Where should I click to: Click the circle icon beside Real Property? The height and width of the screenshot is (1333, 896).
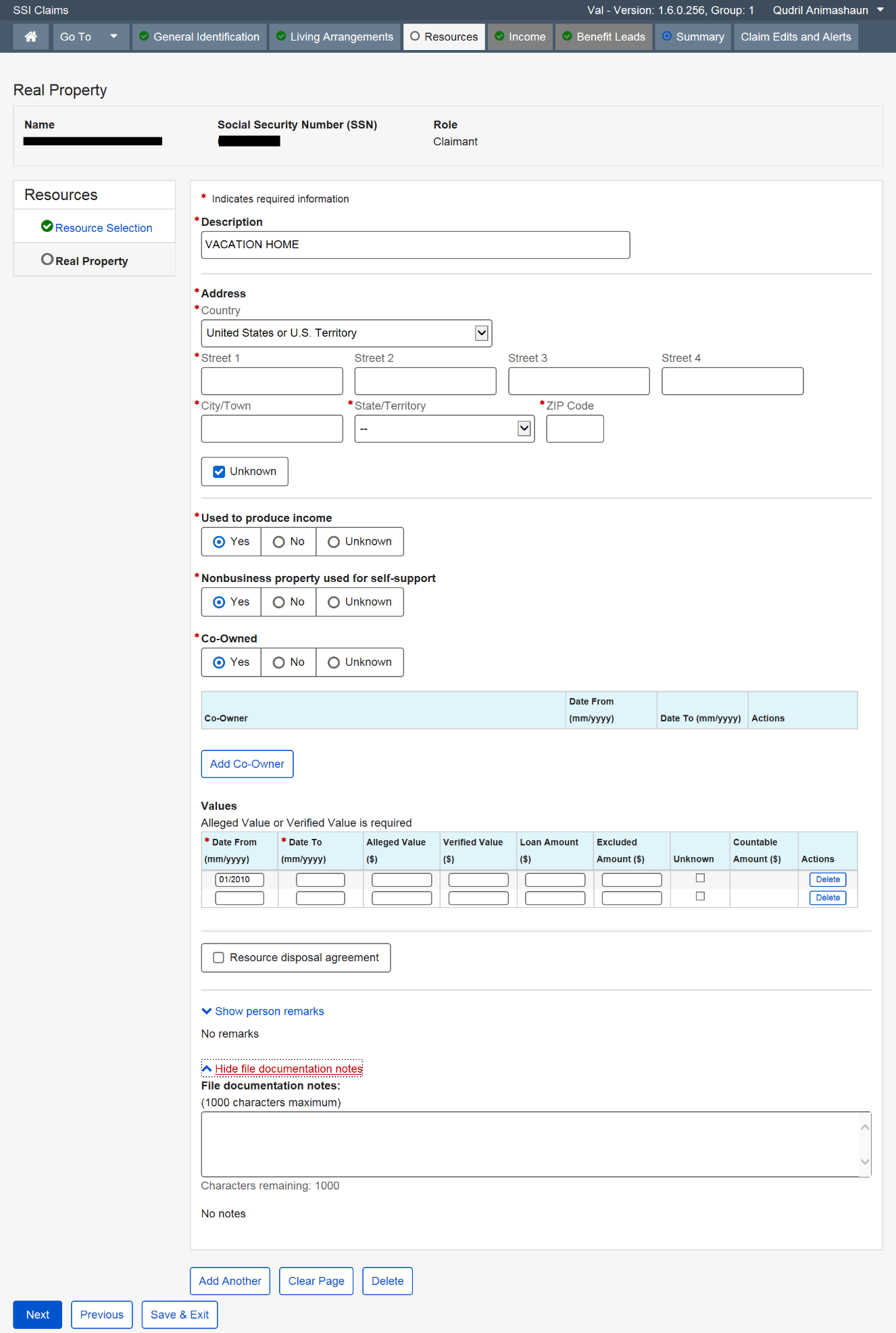click(47, 260)
